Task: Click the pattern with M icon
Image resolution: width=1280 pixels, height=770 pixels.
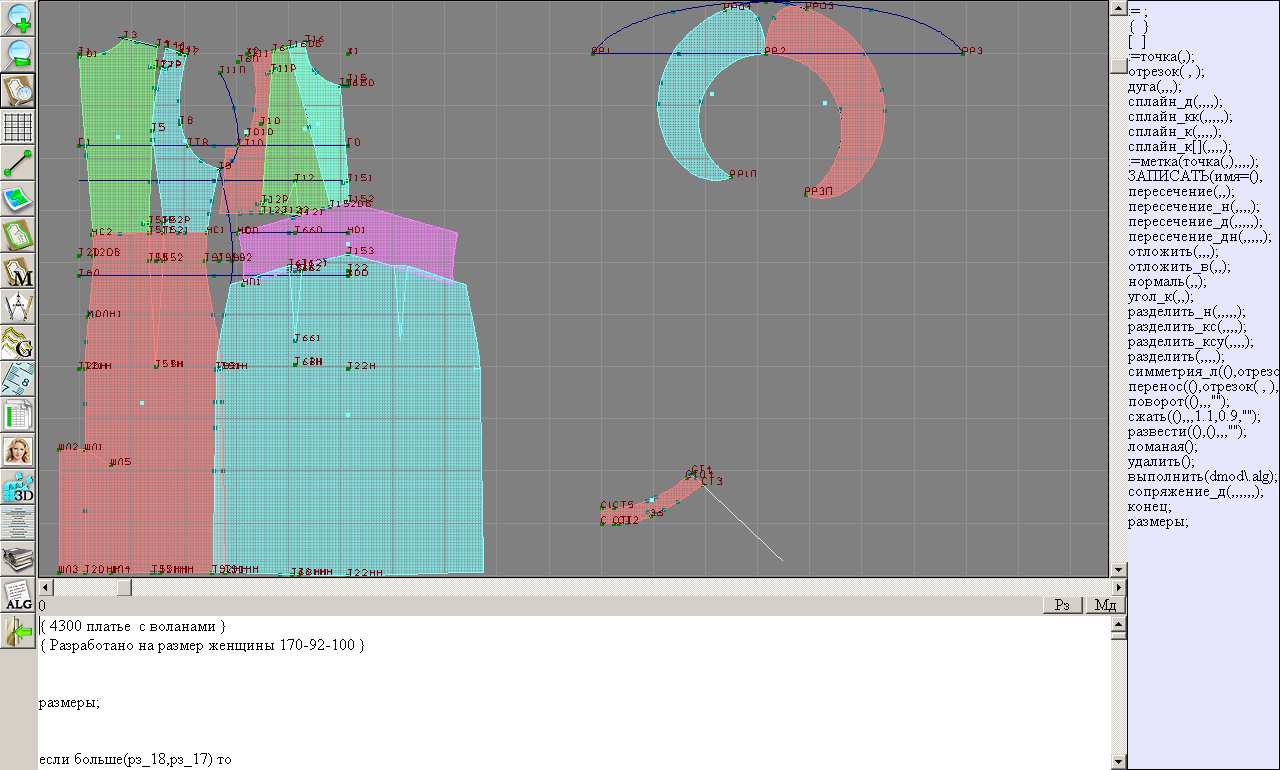Action: (x=18, y=271)
